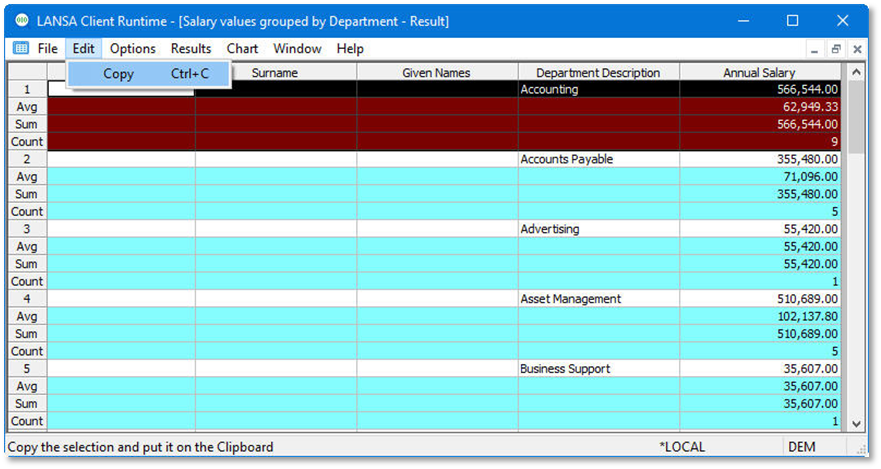Minimize the LANSA Client Runtime window
Image resolution: width=881 pixels, height=469 pixels.
(x=743, y=21)
